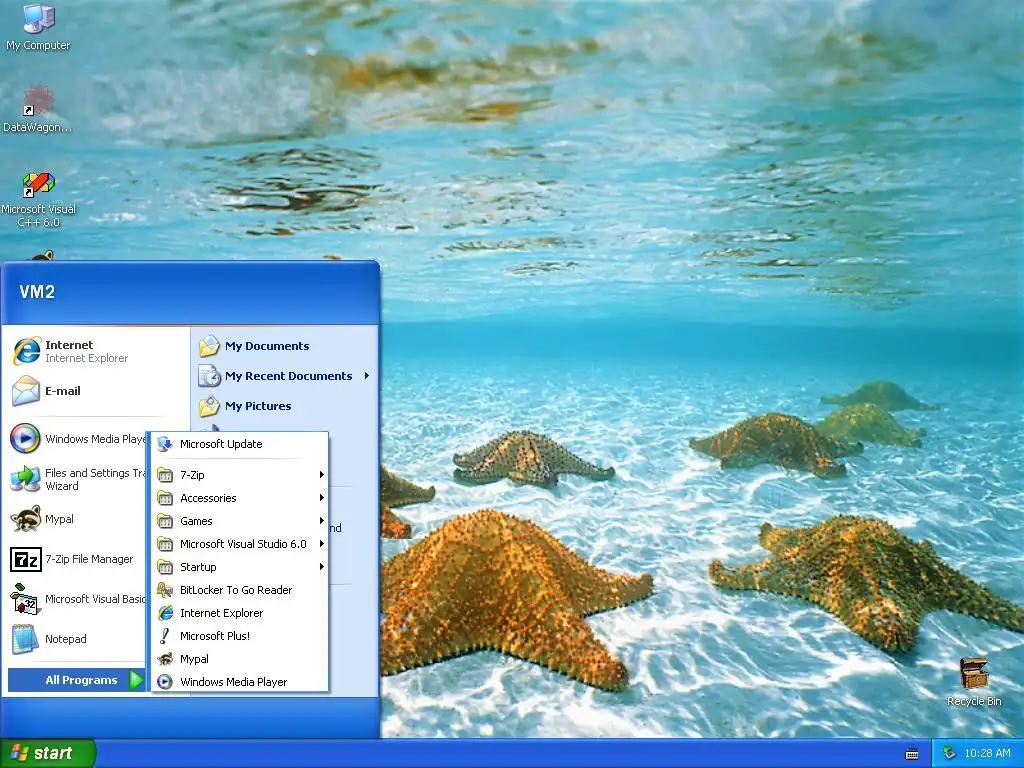Expand My Recent Documents arrow
Image resolution: width=1024 pixels, height=768 pixels.
click(x=367, y=376)
